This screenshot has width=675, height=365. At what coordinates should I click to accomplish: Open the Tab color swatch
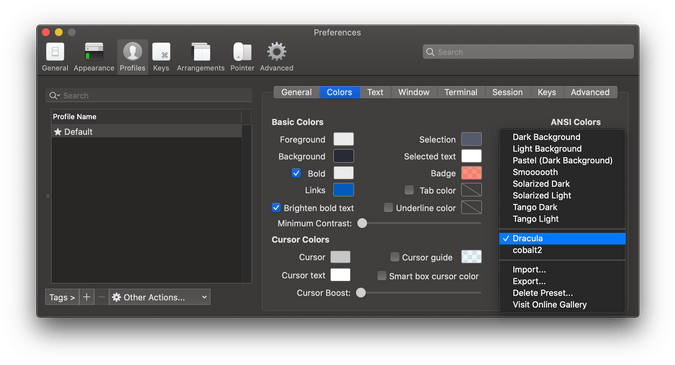tap(471, 190)
